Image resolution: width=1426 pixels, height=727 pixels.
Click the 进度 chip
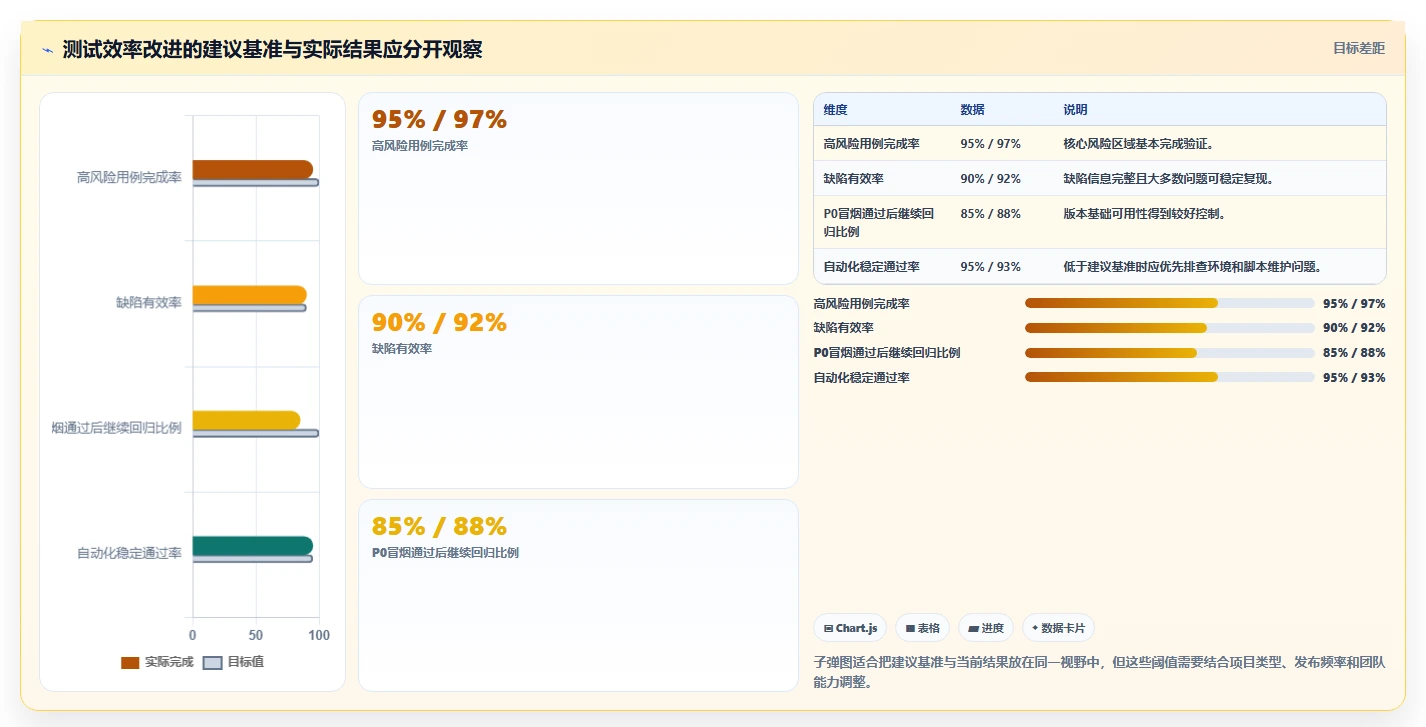click(985, 628)
